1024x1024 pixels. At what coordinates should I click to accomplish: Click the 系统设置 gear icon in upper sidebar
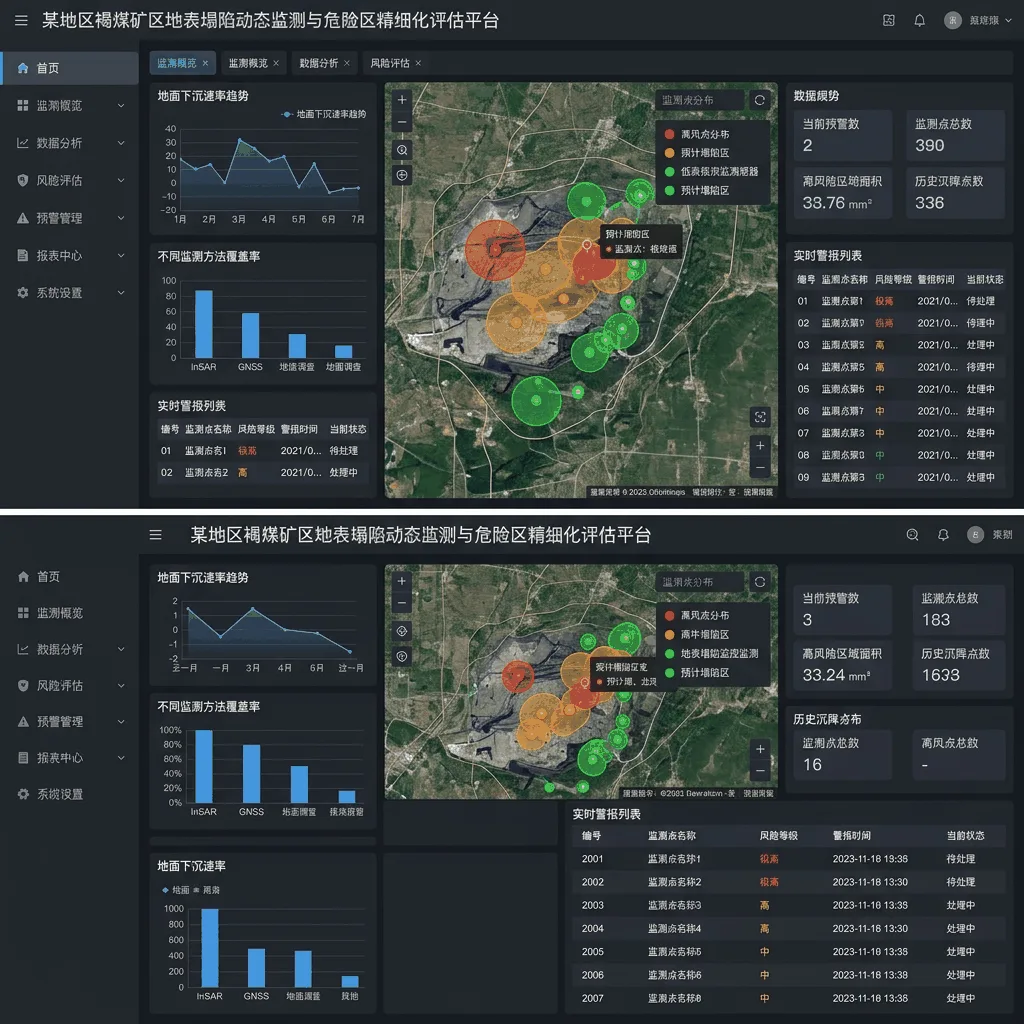tap(23, 293)
